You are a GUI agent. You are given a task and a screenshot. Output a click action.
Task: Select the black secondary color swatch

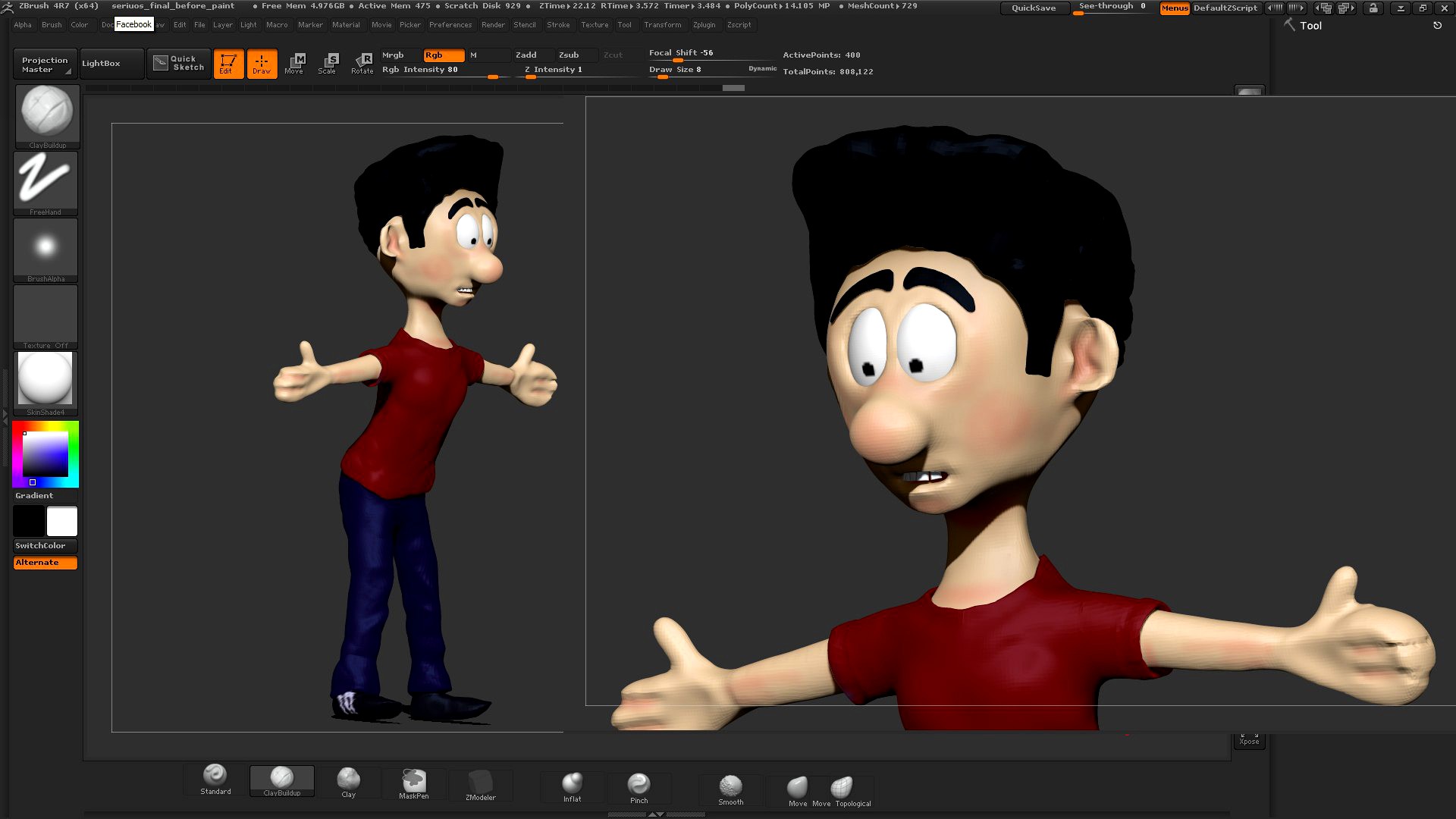(29, 522)
